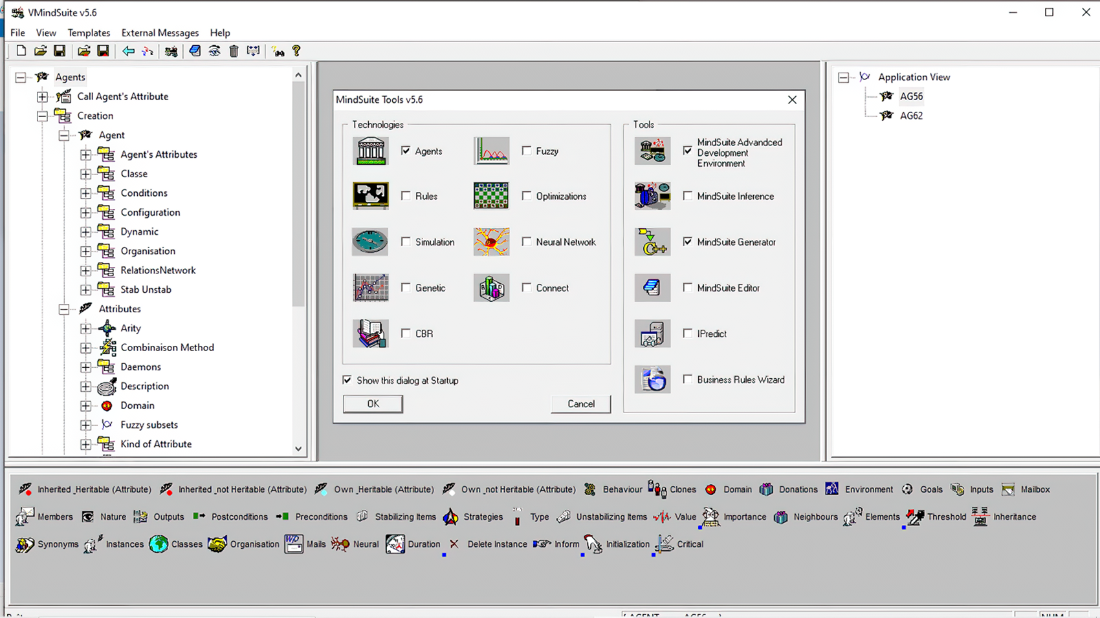Enable the Fuzzy technology checkbox
Viewport: 1100px width, 618px height.
[527, 151]
